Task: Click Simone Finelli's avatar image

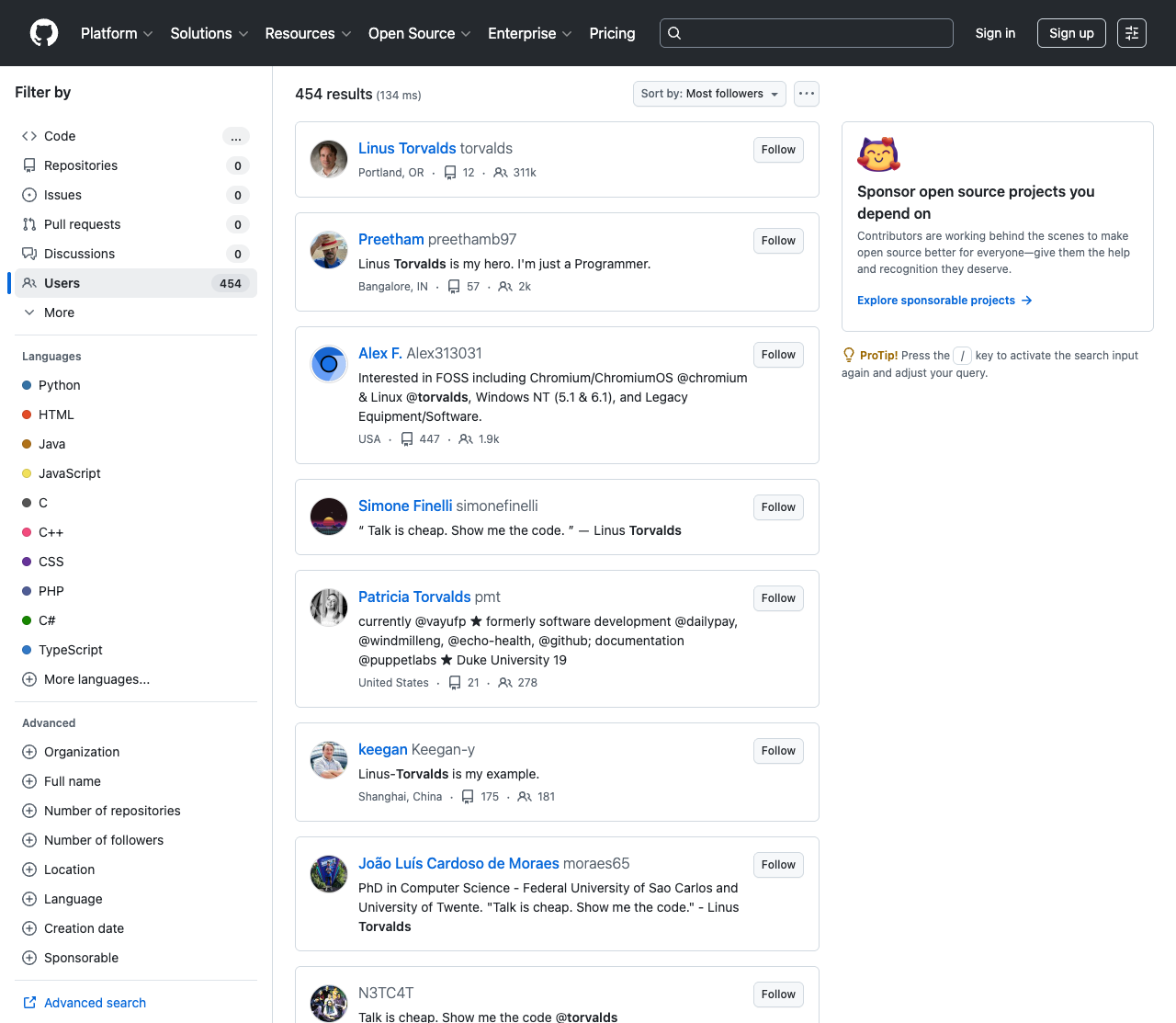Action: 329,517
